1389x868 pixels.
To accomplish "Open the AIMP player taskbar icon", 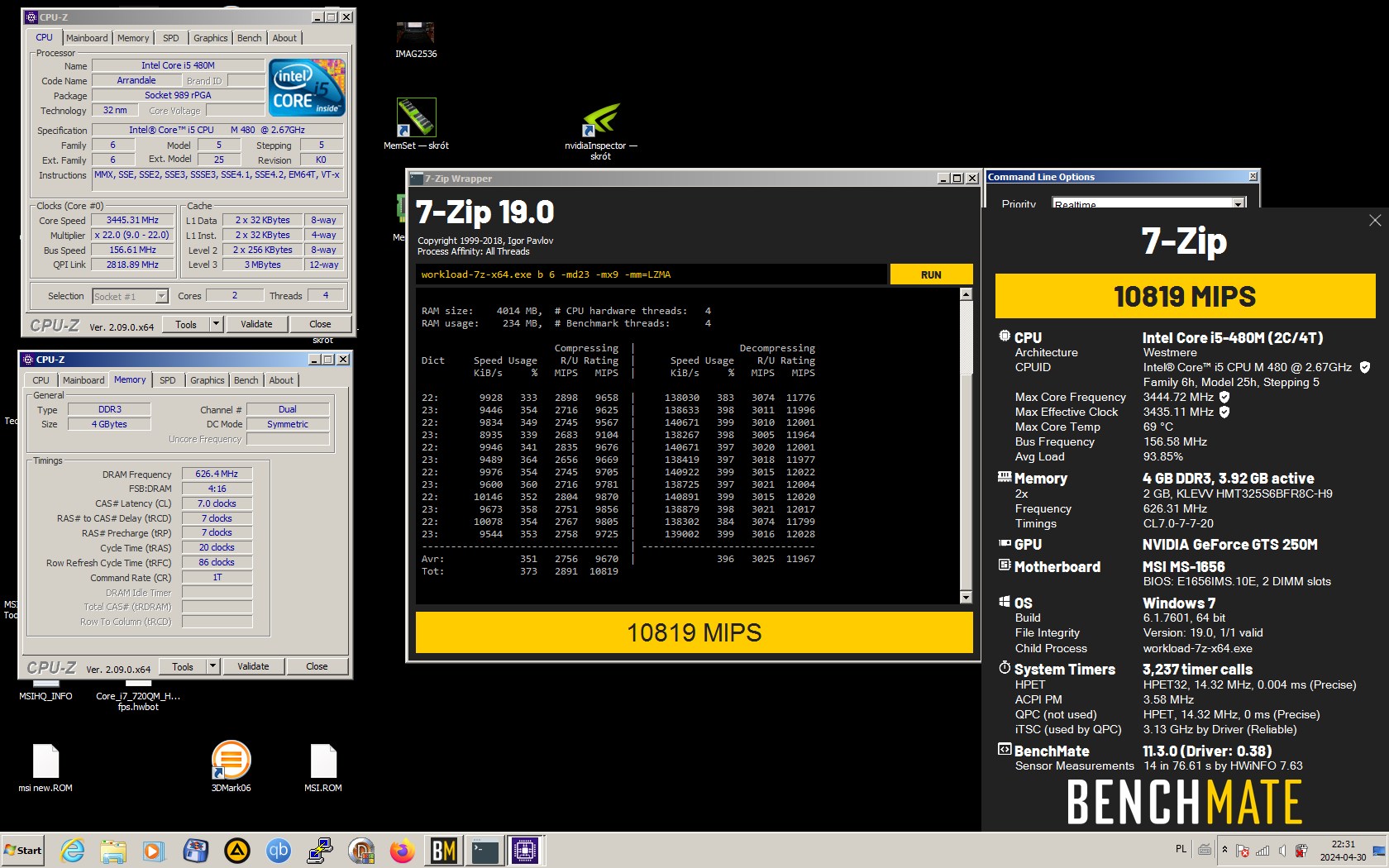I will pyautogui.click(x=237, y=850).
